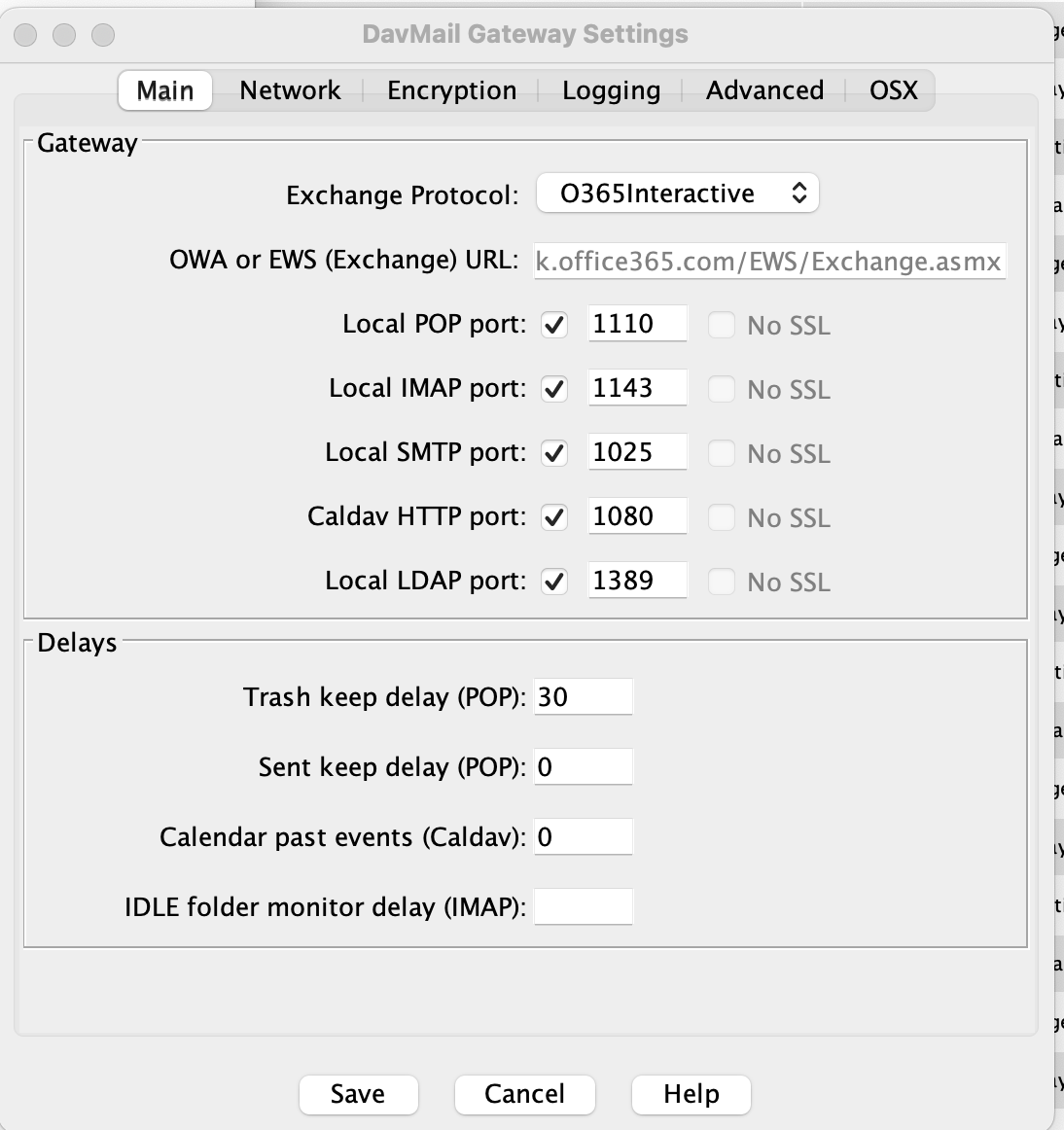
Task: Click the Trash keep delay field
Action: point(583,696)
